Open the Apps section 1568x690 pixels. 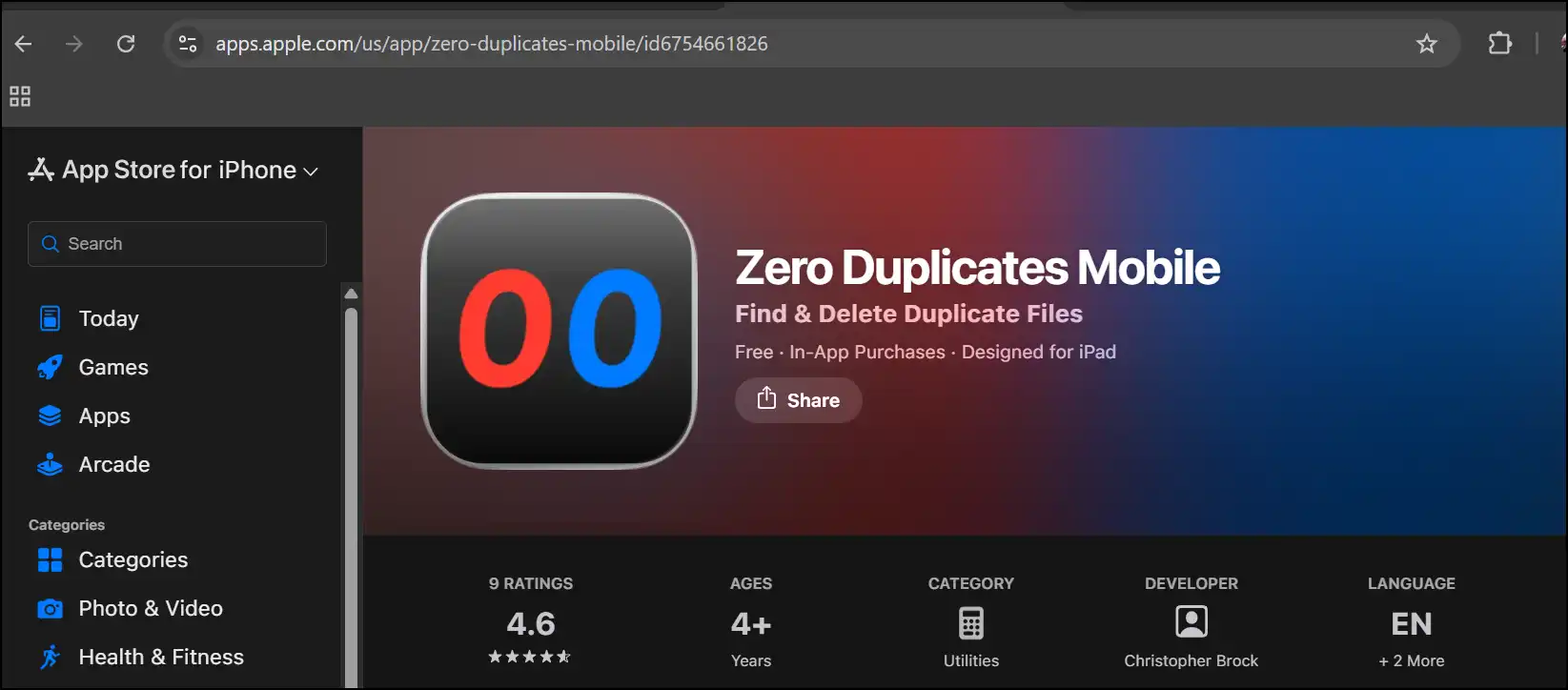pos(105,416)
